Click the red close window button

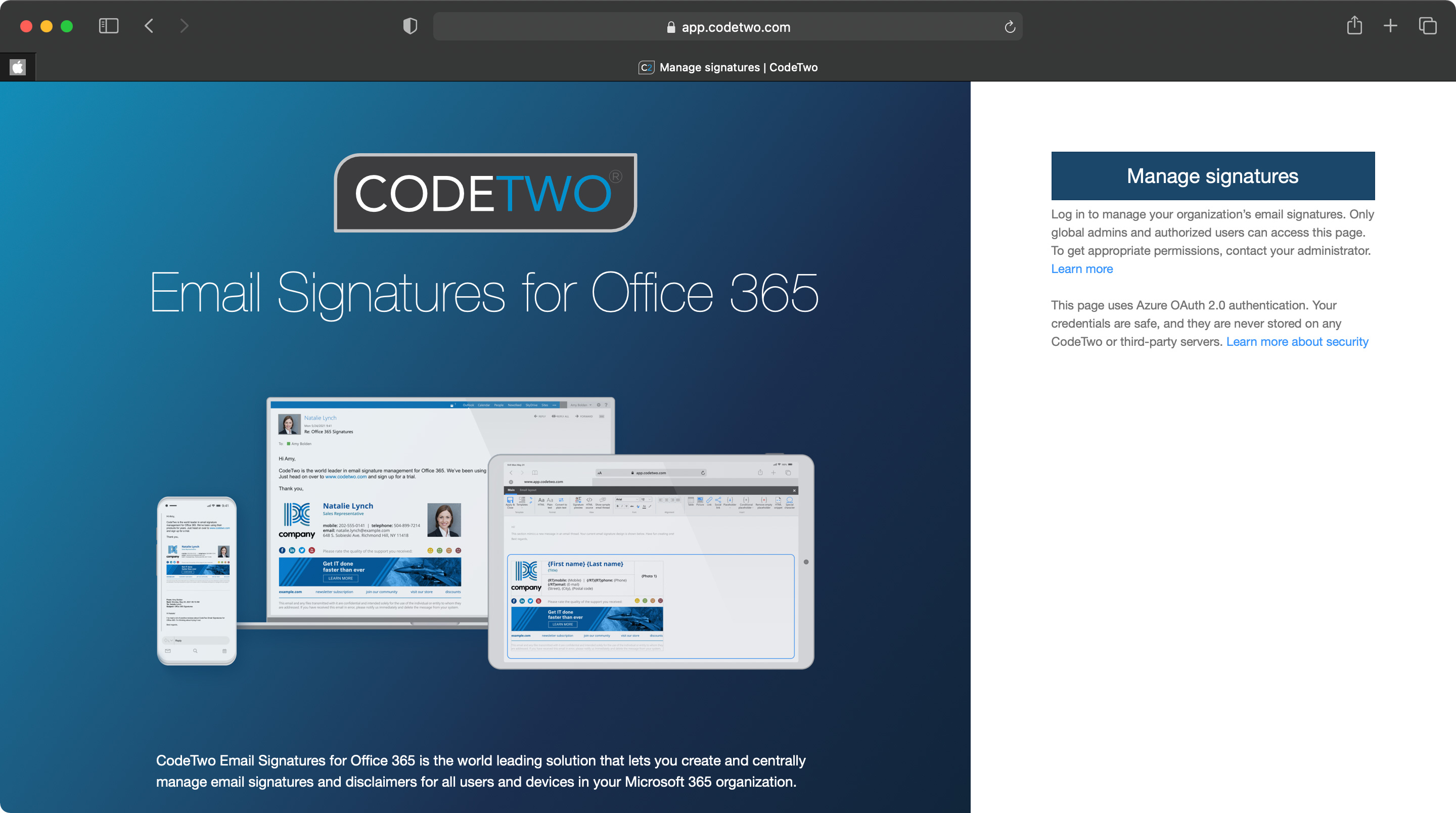pos(26,26)
